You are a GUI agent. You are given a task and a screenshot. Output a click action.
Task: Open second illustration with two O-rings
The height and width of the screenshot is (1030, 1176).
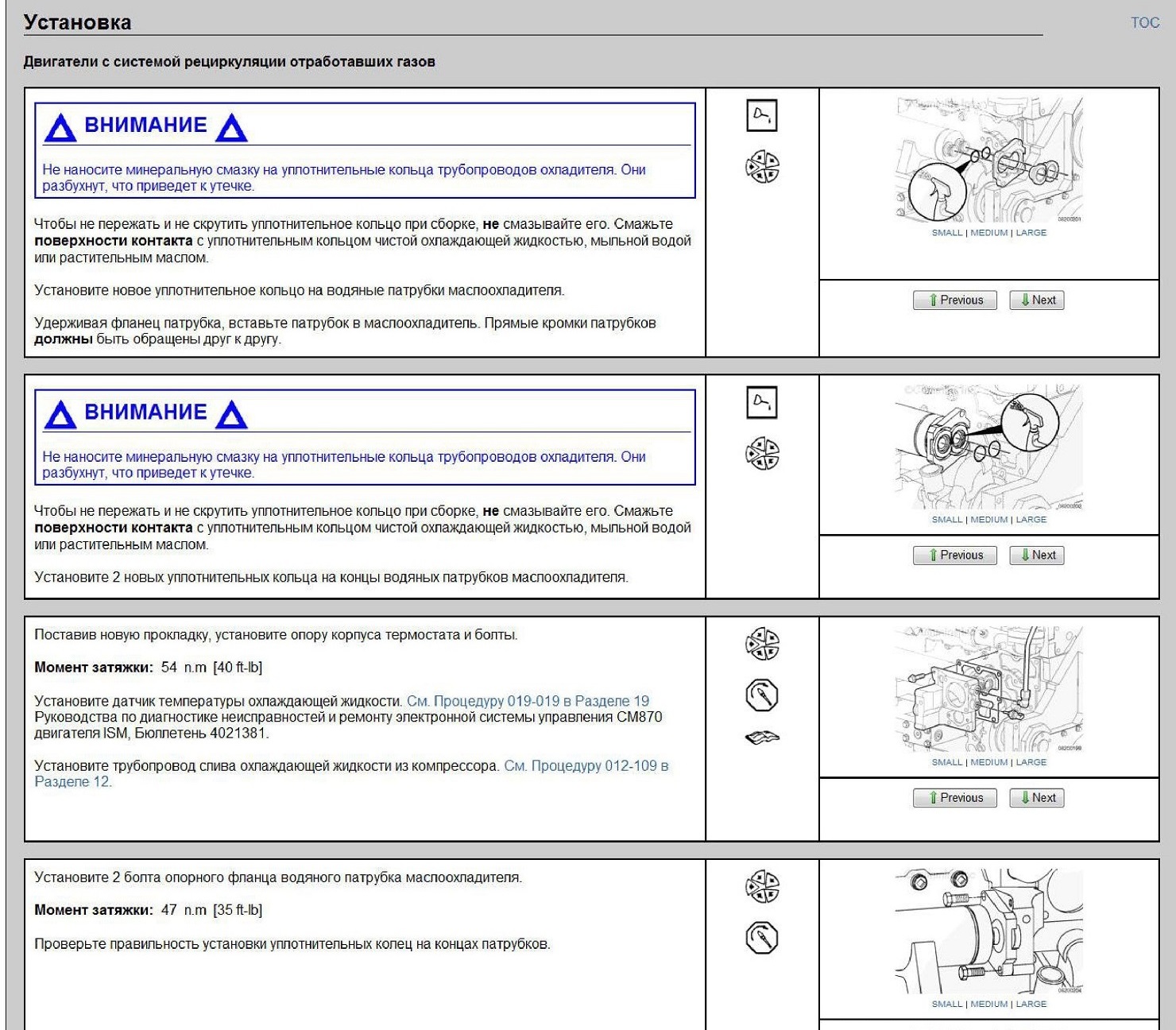pos(988,447)
